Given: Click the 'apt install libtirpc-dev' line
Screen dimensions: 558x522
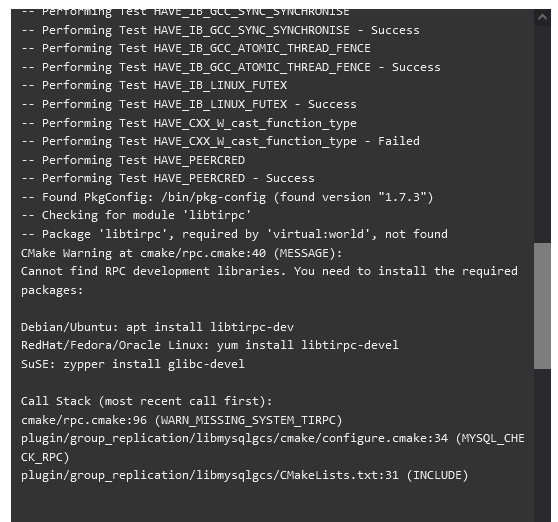Looking at the screenshot, I should (x=157, y=327).
